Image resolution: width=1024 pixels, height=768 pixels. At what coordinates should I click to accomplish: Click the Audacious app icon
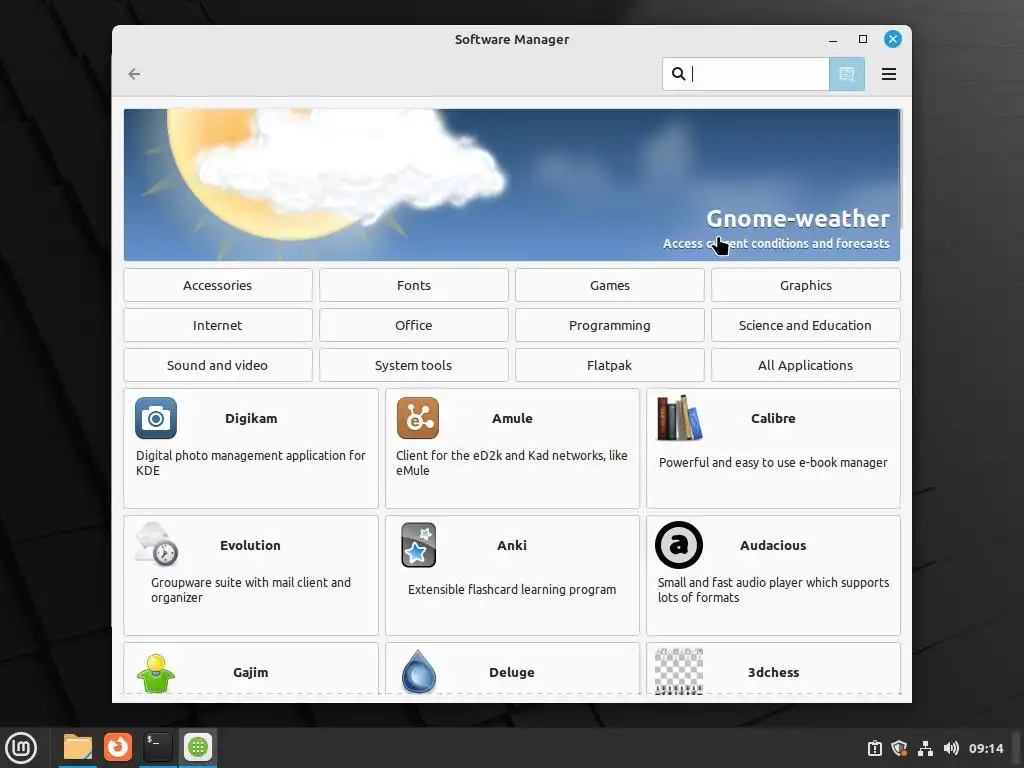pyautogui.click(x=679, y=545)
